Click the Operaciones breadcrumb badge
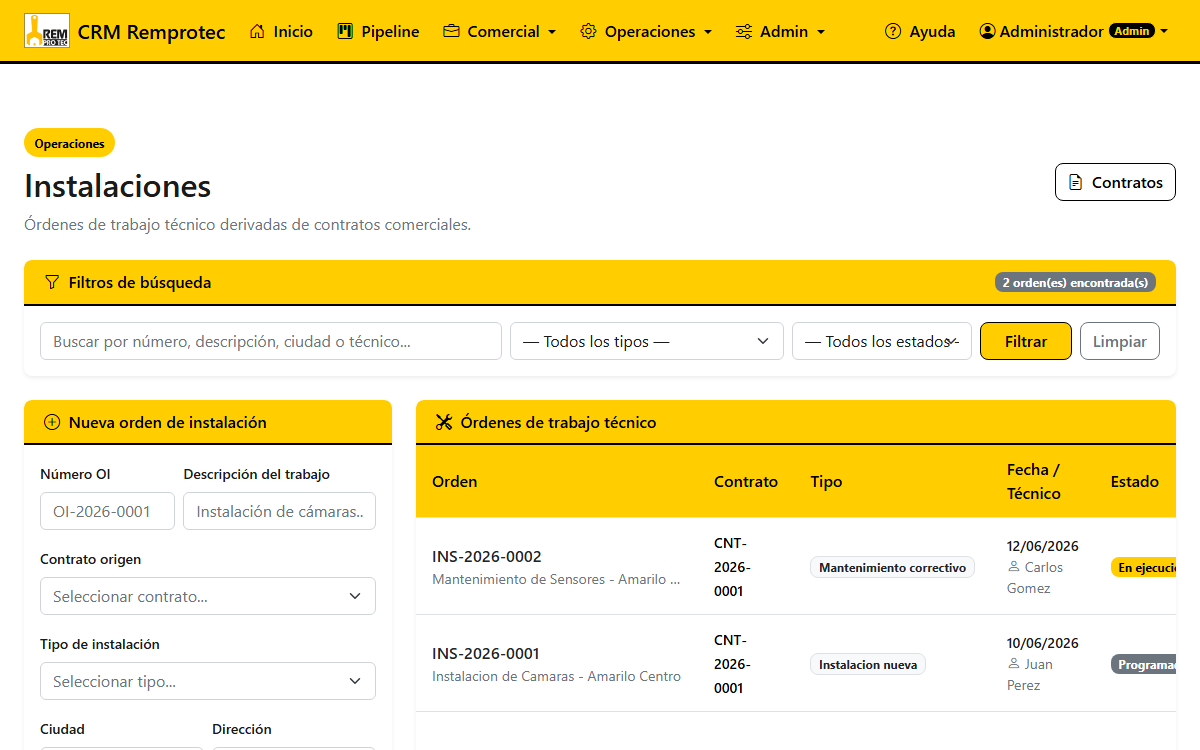Image resolution: width=1200 pixels, height=750 pixels. tap(70, 143)
